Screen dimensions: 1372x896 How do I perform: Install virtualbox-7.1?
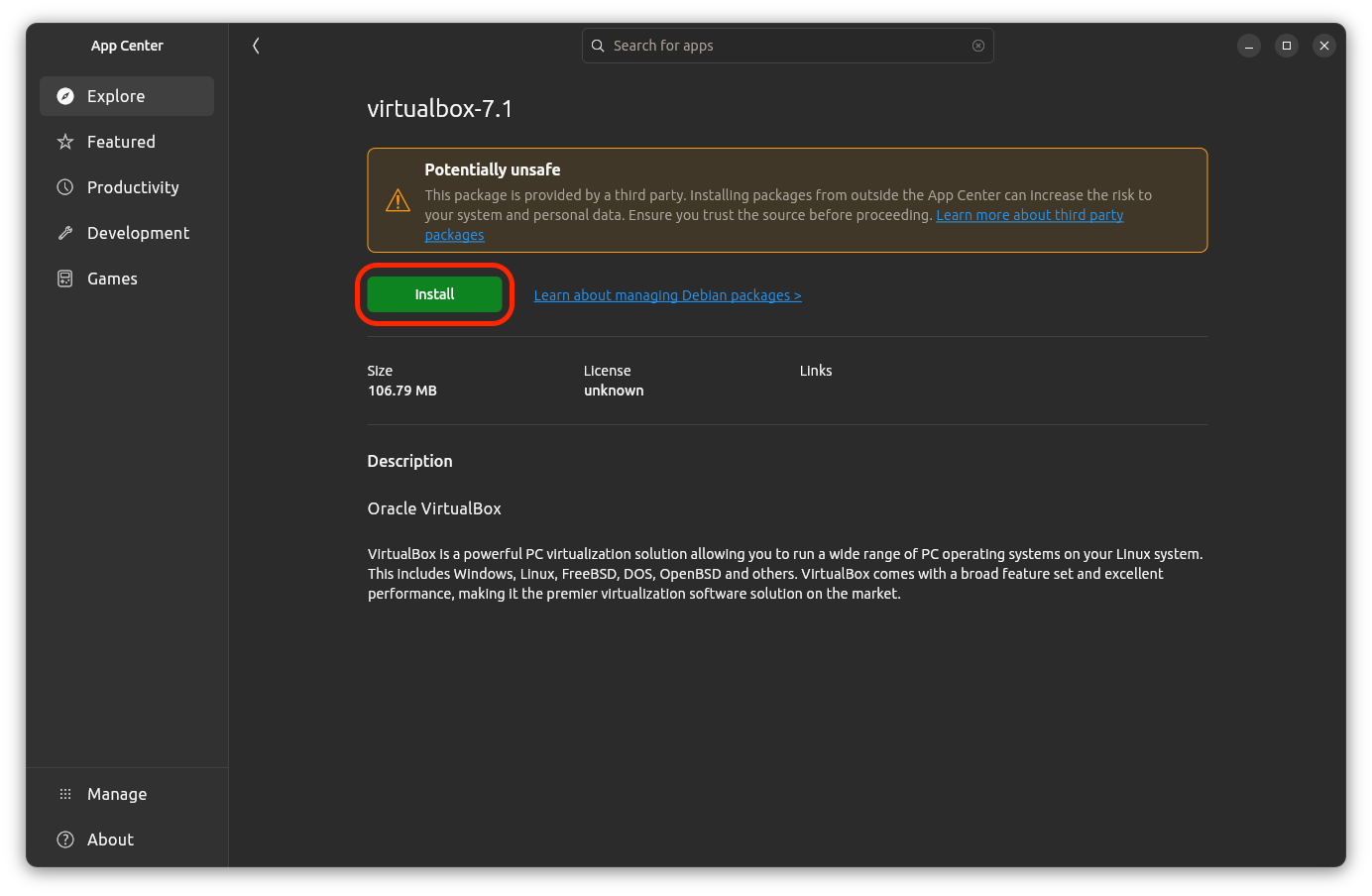pos(434,293)
